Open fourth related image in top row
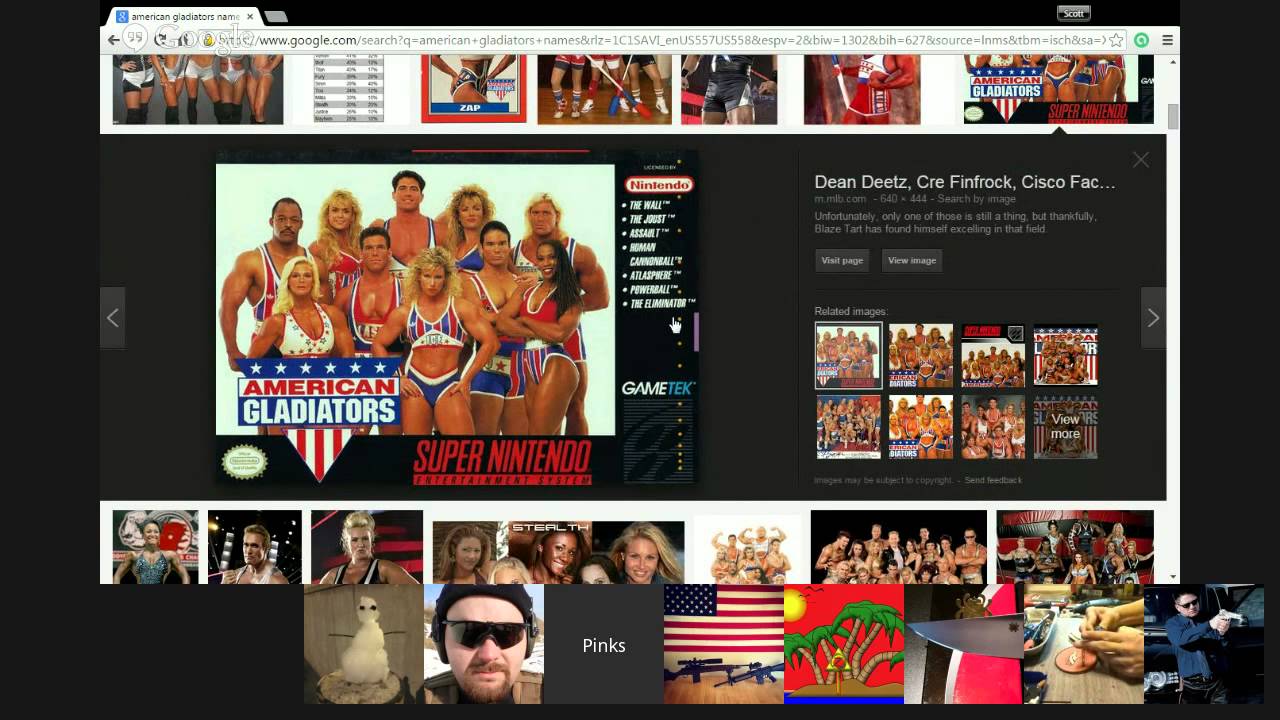The image size is (1280, 720). [x=1065, y=355]
